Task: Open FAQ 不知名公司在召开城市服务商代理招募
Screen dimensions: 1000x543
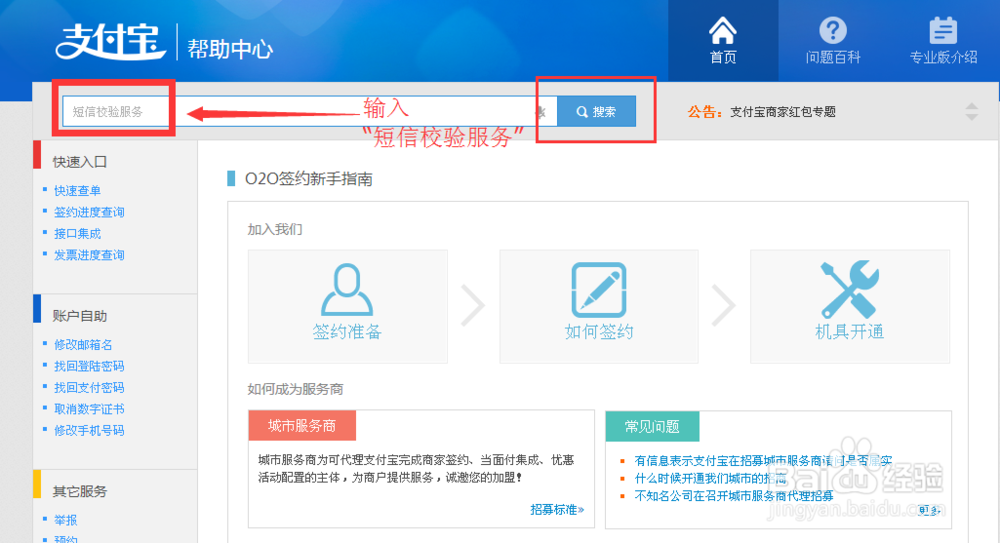Action: pyautogui.click(x=733, y=496)
